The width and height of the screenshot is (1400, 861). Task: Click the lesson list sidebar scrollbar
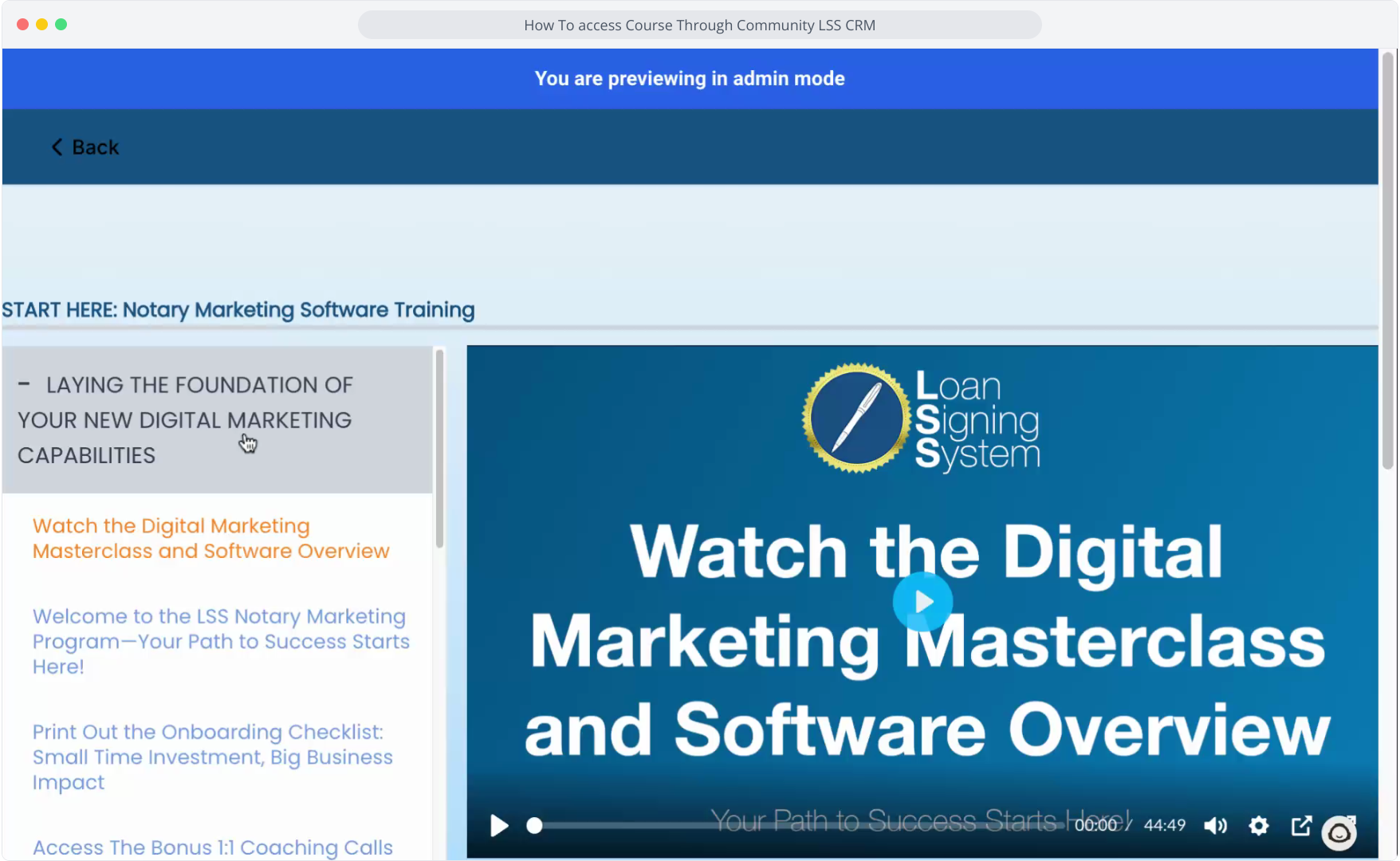pyautogui.click(x=439, y=448)
